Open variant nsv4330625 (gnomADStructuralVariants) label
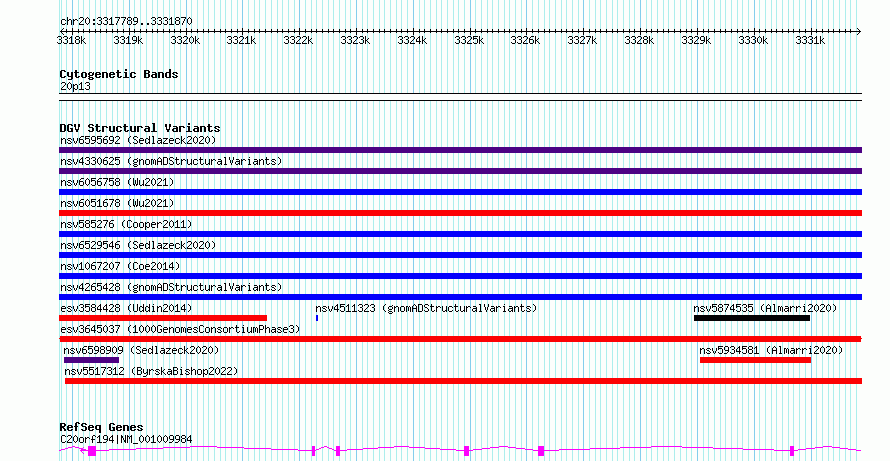This screenshot has height=461, width=890. tap(171, 161)
